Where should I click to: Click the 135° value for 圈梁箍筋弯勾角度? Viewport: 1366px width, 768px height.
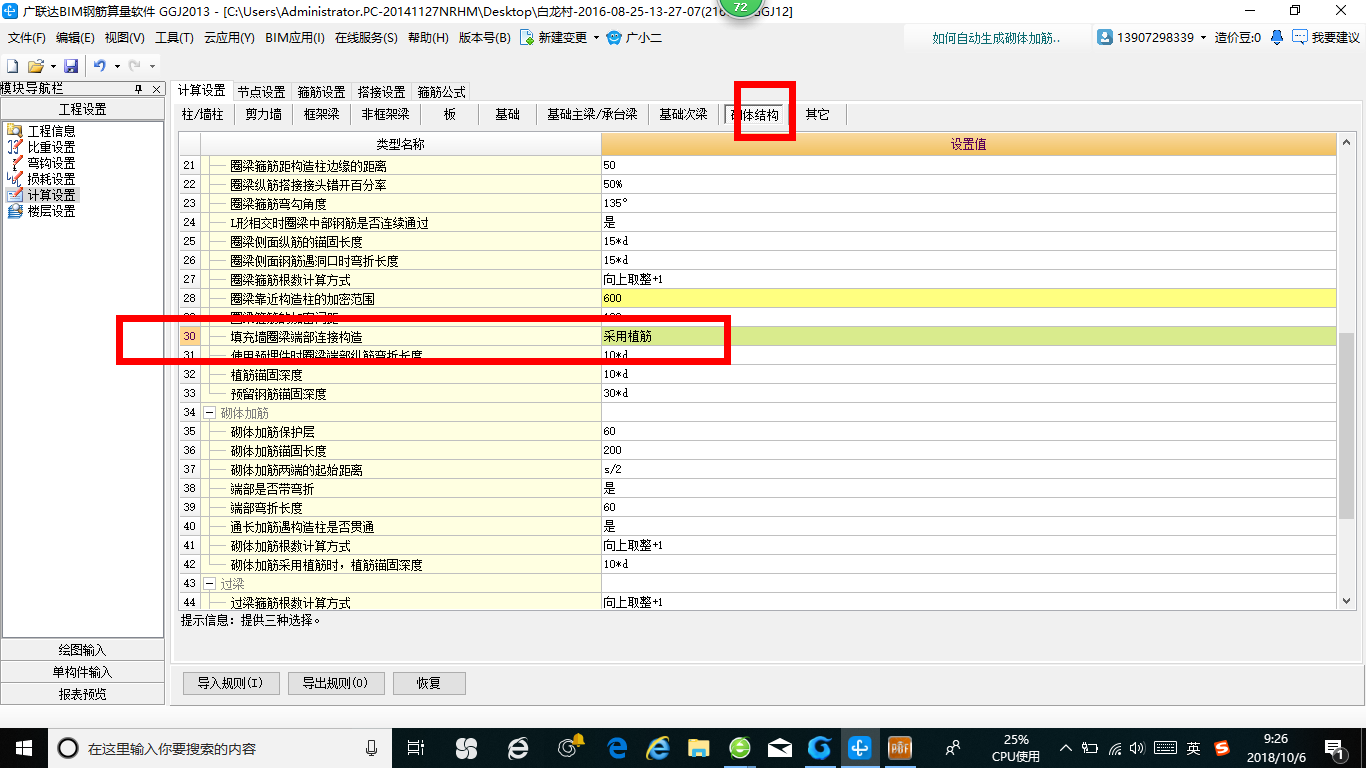pyautogui.click(x=968, y=204)
